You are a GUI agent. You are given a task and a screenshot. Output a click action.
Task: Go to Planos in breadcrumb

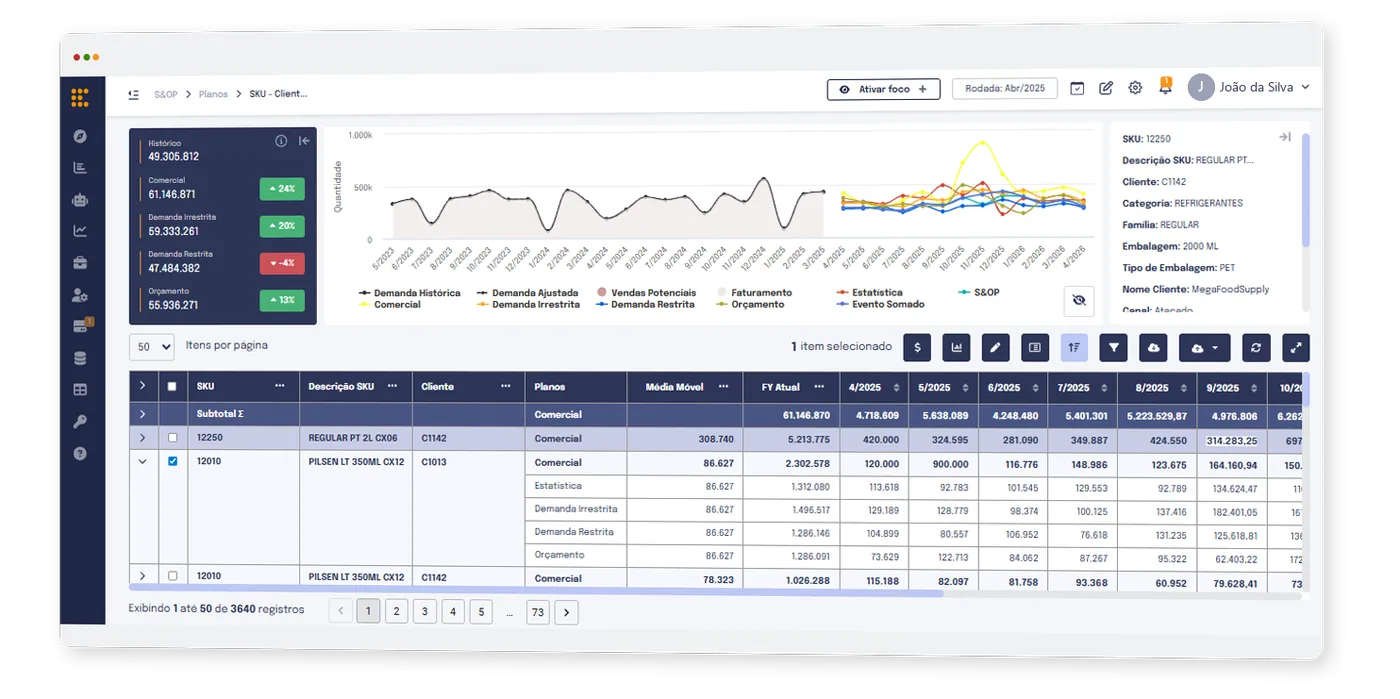[213, 94]
